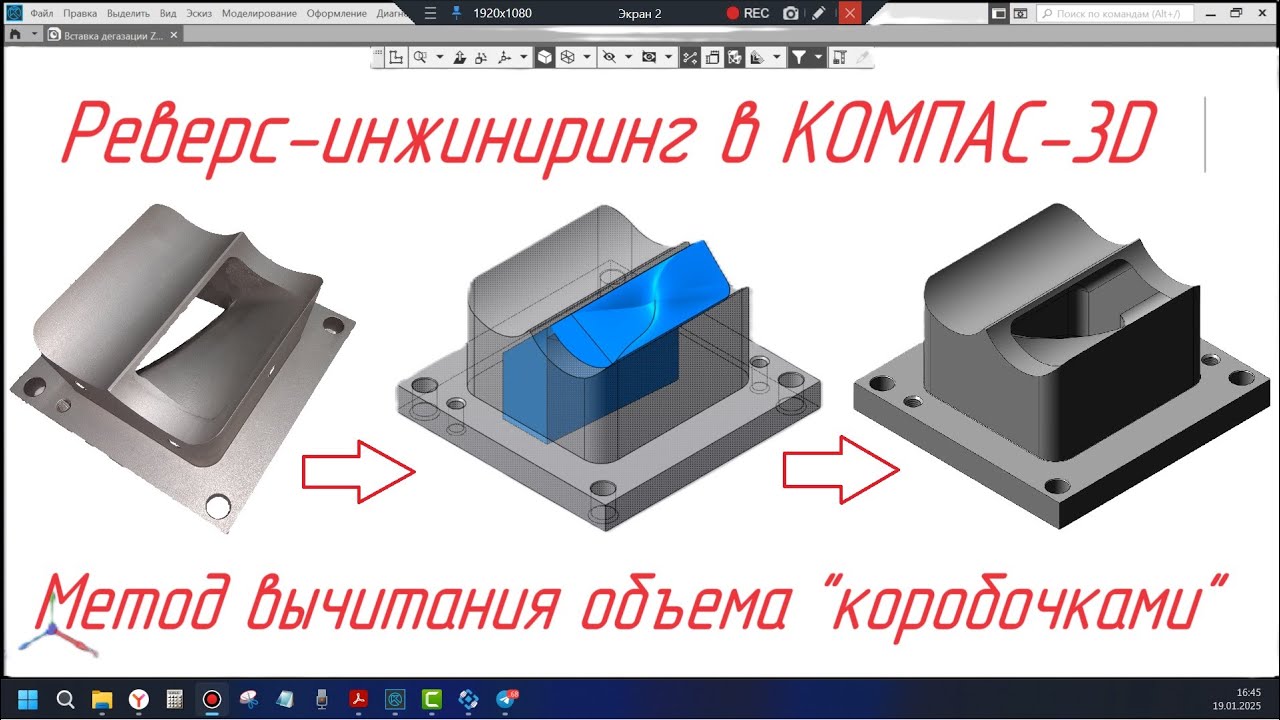Click the layers display icon
The width and height of the screenshot is (1280, 720).
pos(757,58)
